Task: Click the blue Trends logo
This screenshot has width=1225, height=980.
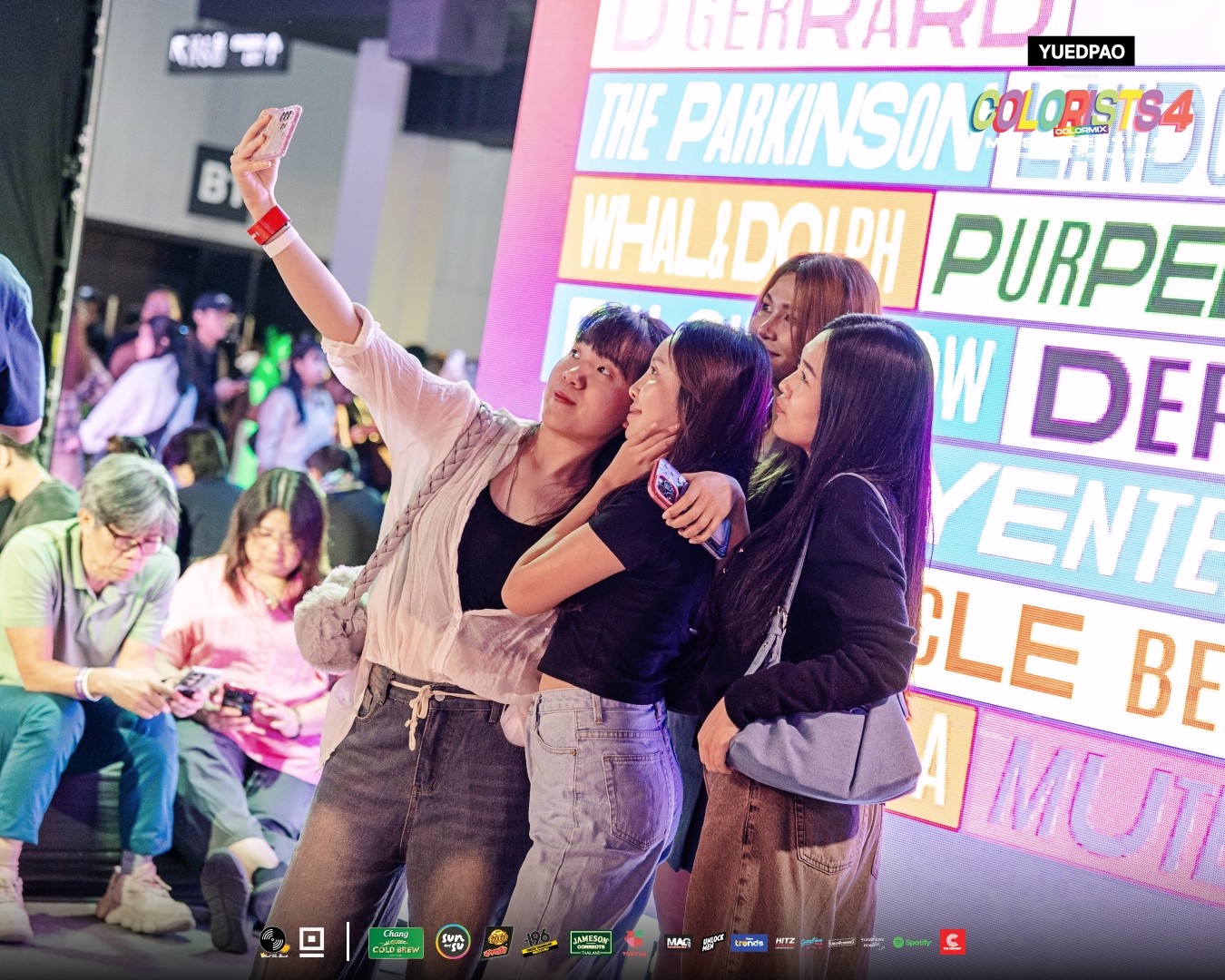Action: [750, 943]
